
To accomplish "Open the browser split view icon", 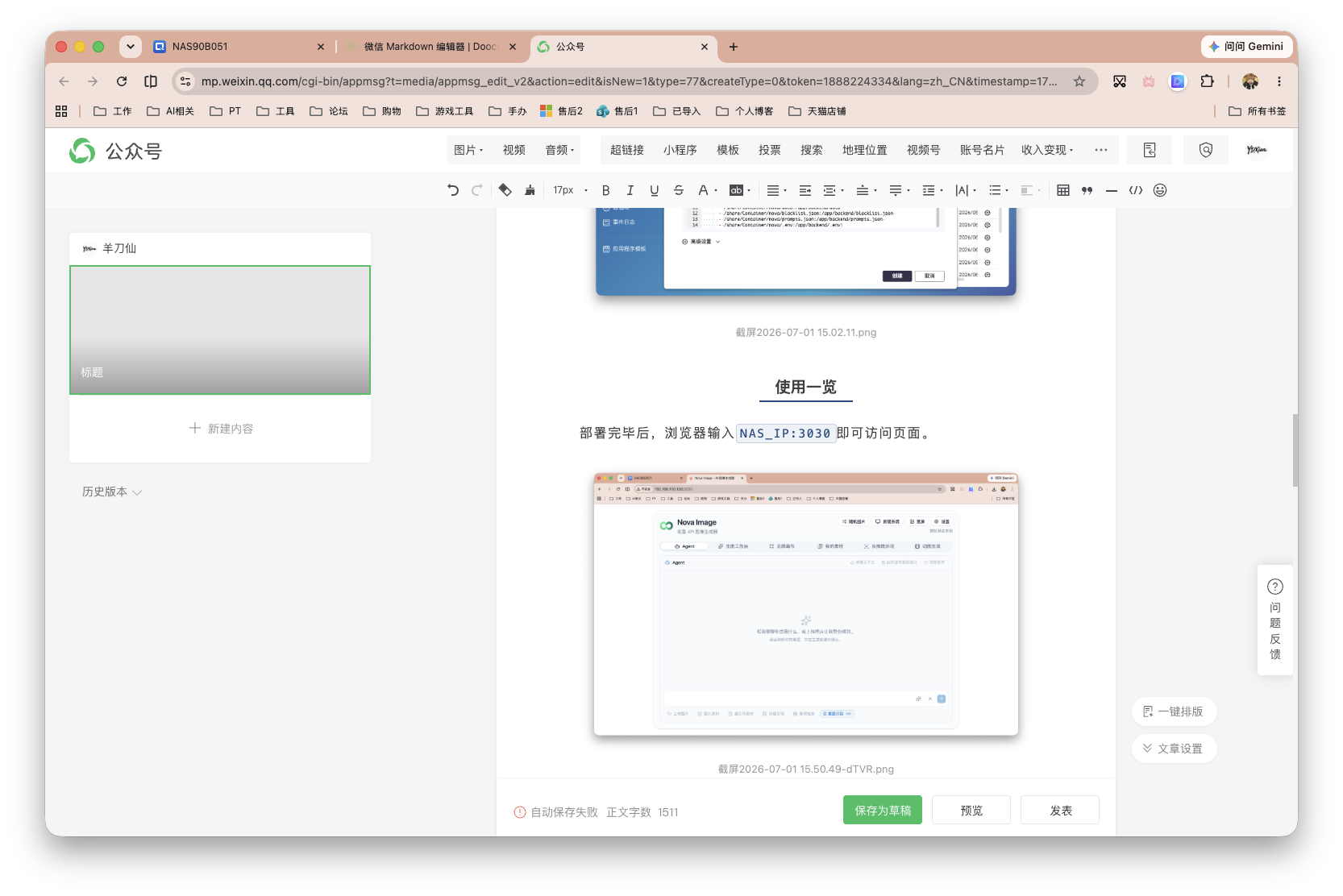I will tap(151, 81).
